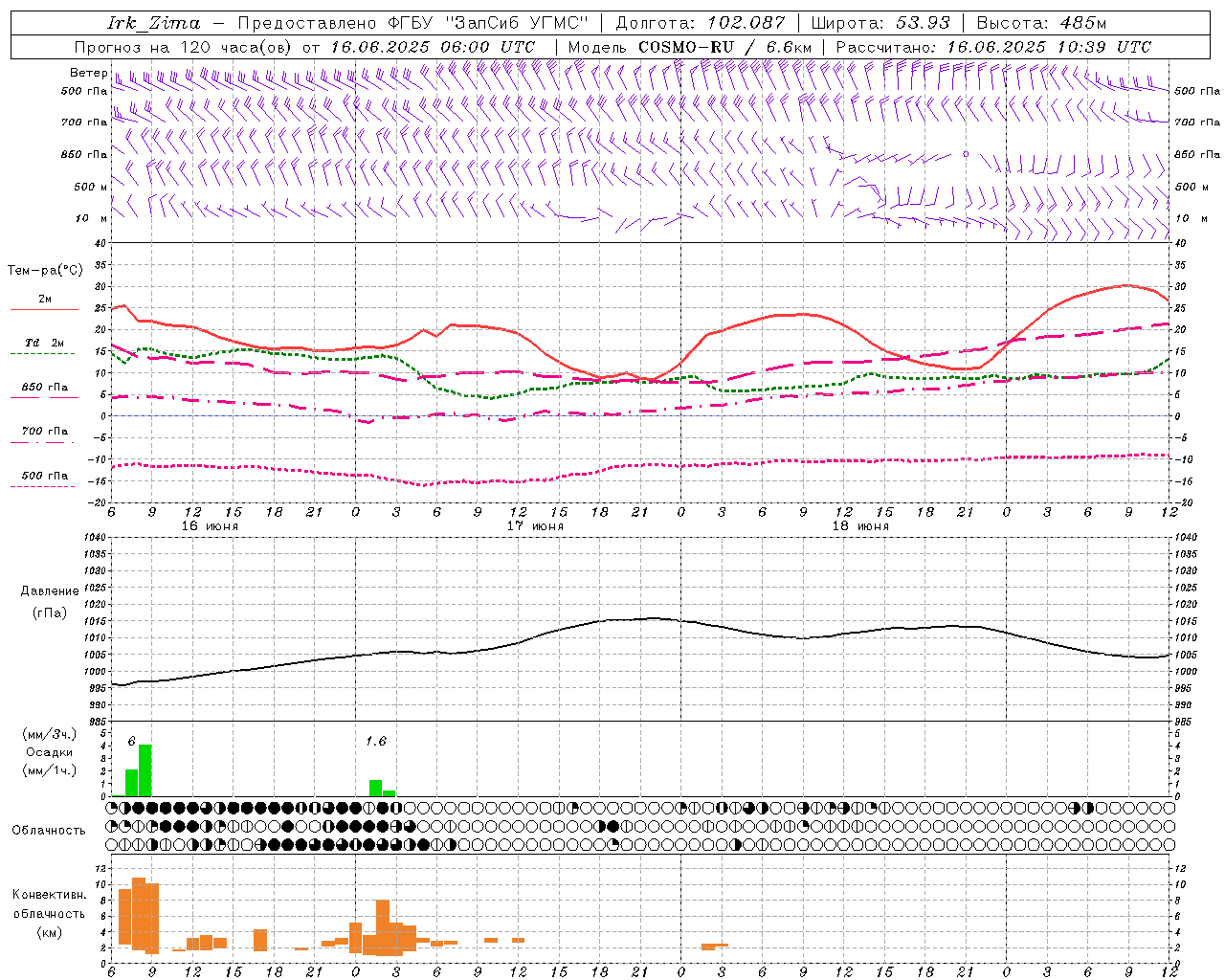Click the "Td 2м" dew point legend label
Screen dimensions: 1225x980
44,343
